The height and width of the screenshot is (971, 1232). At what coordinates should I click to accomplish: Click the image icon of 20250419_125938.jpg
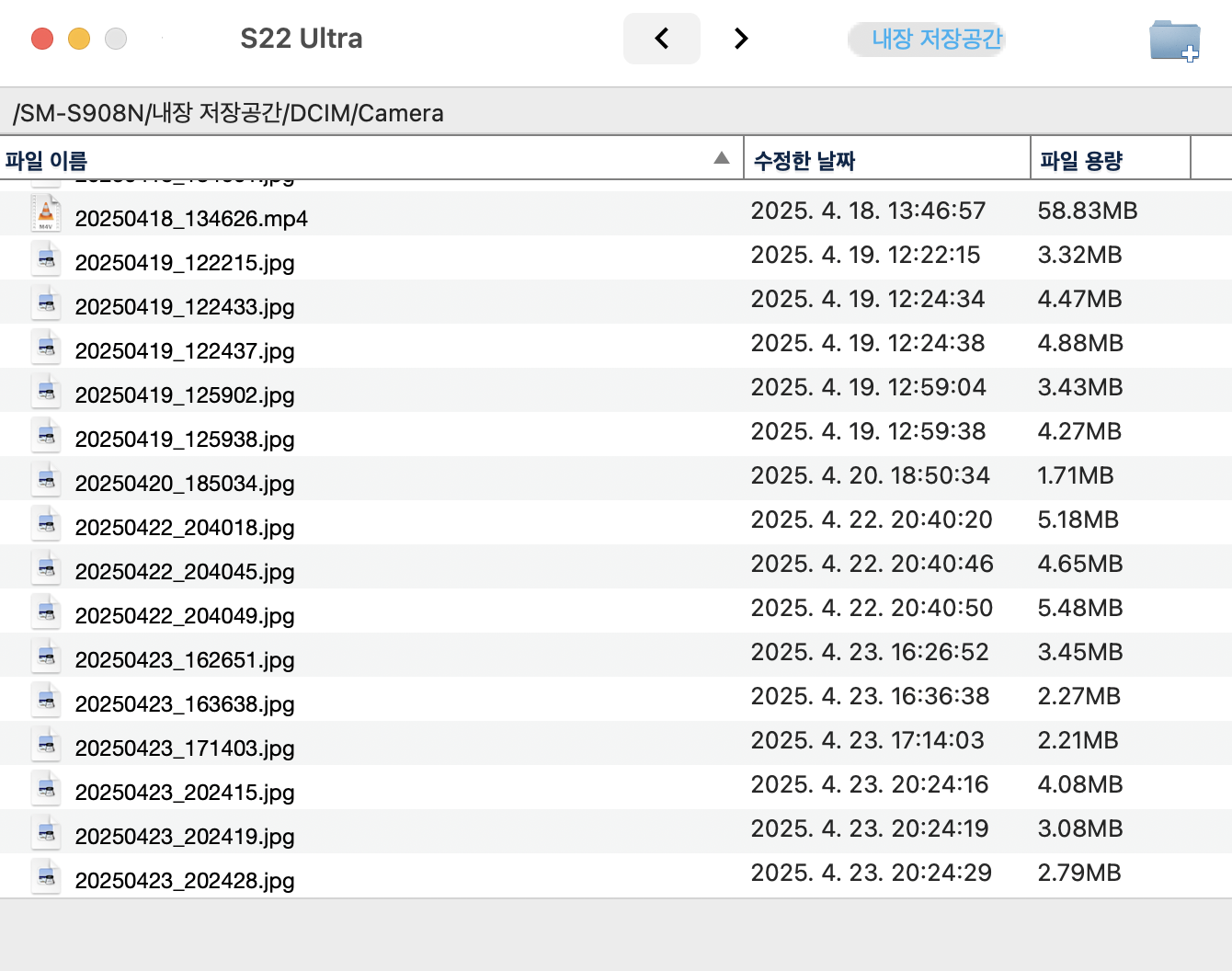[x=46, y=436]
